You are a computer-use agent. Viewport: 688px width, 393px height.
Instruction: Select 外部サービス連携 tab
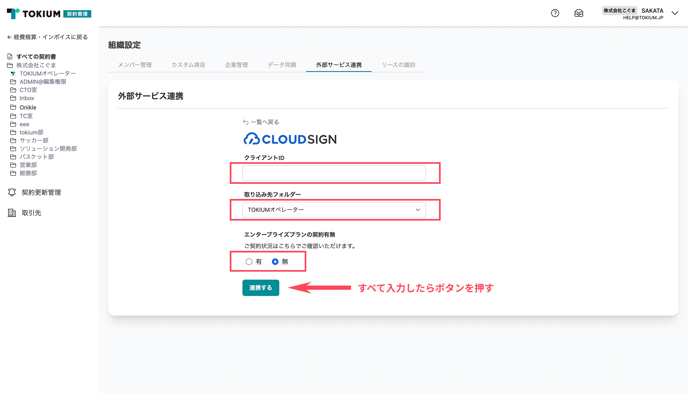[x=339, y=64]
